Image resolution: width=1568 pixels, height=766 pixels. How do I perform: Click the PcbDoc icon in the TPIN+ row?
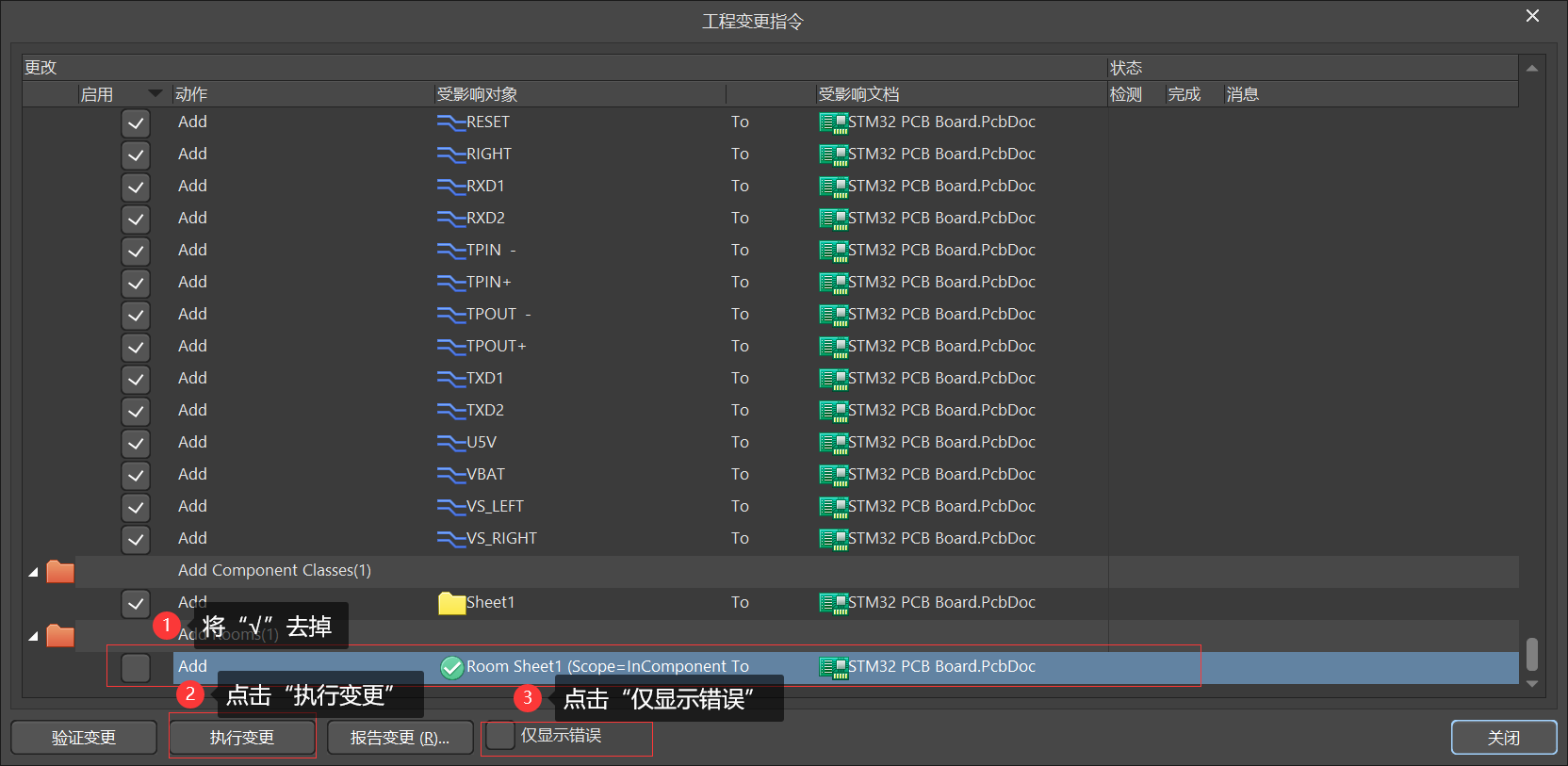pyautogui.click(x=833, y=284)
